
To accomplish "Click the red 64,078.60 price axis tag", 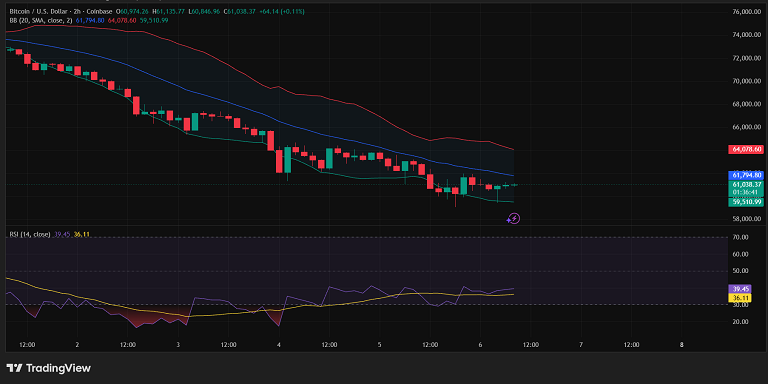I will click(x=746, y=149).
